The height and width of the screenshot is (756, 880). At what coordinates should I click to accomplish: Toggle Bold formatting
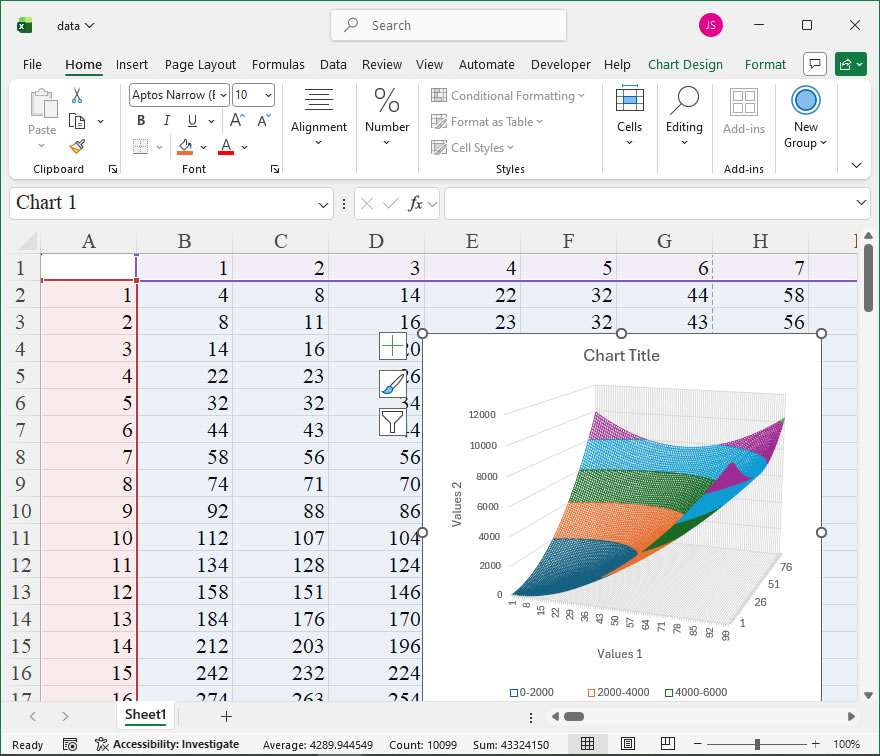coord(141,120)
